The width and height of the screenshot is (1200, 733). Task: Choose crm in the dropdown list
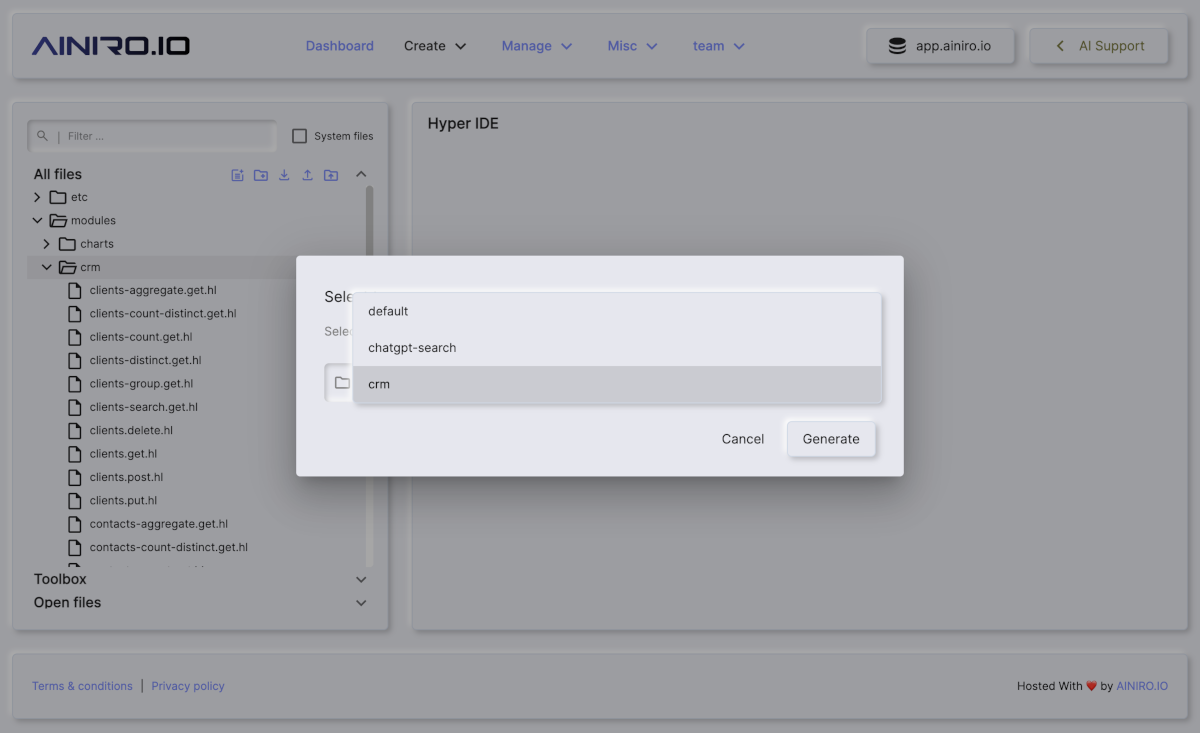617,384
